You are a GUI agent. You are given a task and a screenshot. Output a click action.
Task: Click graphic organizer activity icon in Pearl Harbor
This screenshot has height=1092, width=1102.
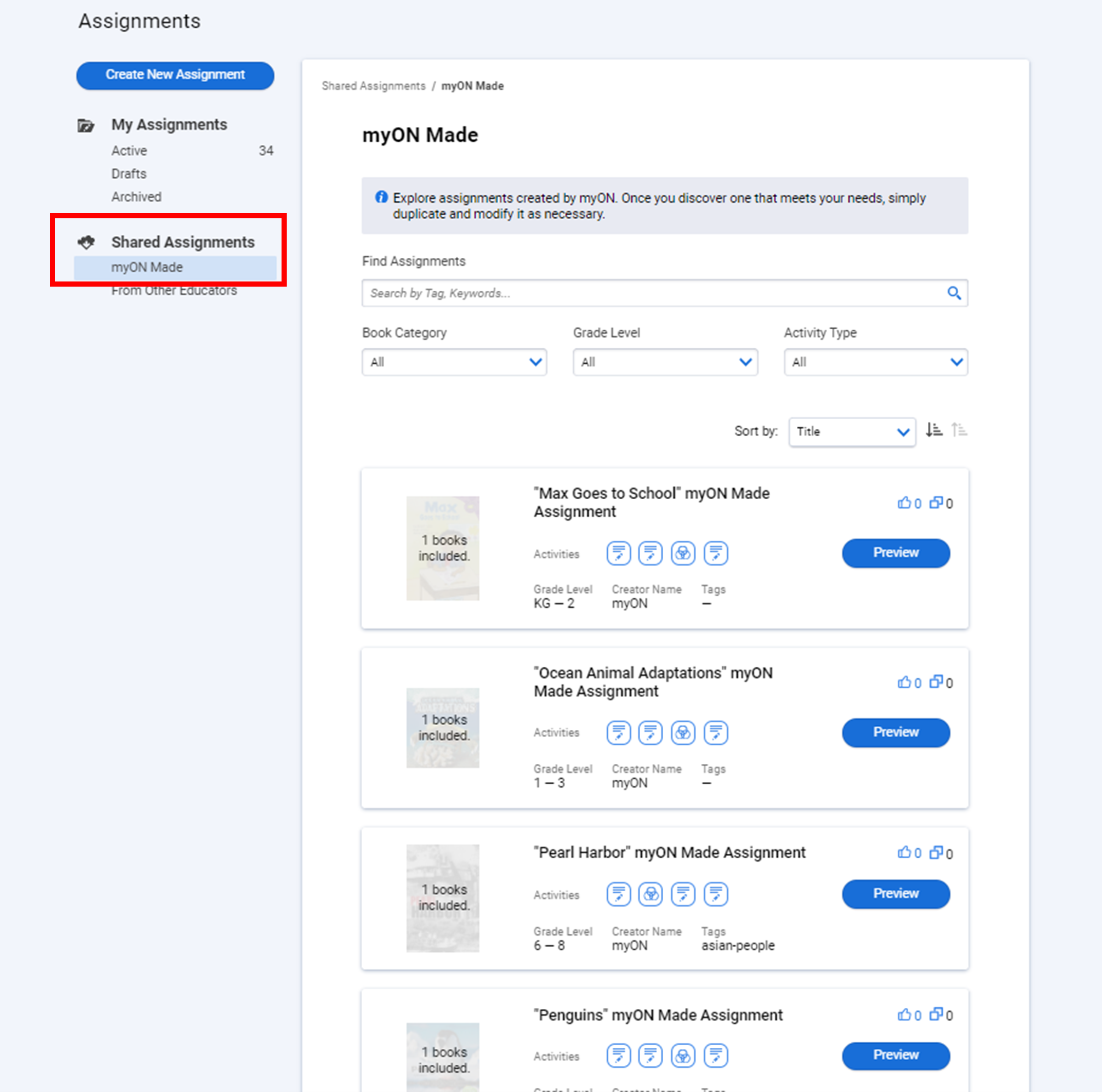(x=650, y=894)
